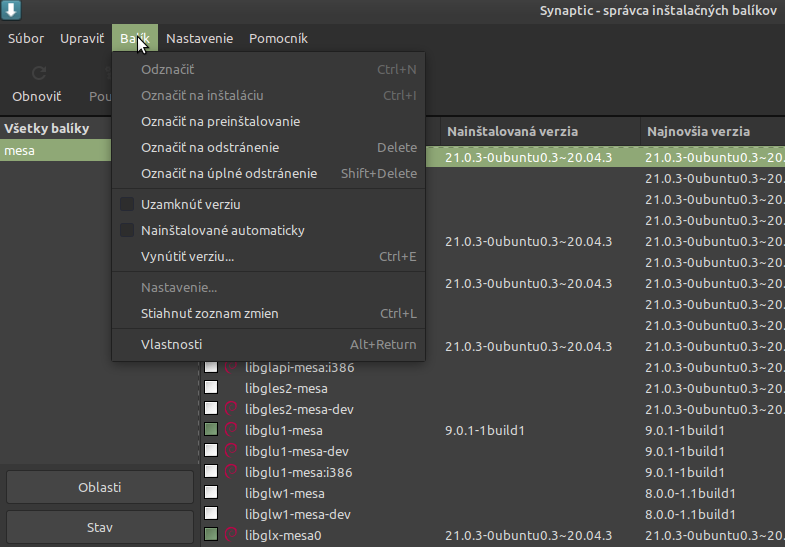Click Debian swirl icon beside libglu1-mesa-dev

pos(231,451)
